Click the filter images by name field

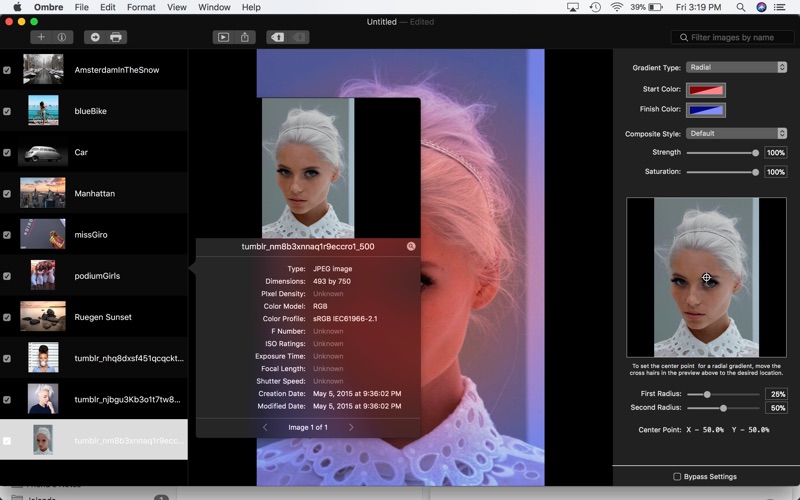735,37
